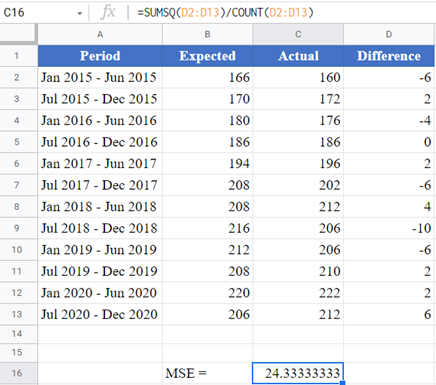Select cell Jul 2019 - Dec 2019

tap(100, 271)
